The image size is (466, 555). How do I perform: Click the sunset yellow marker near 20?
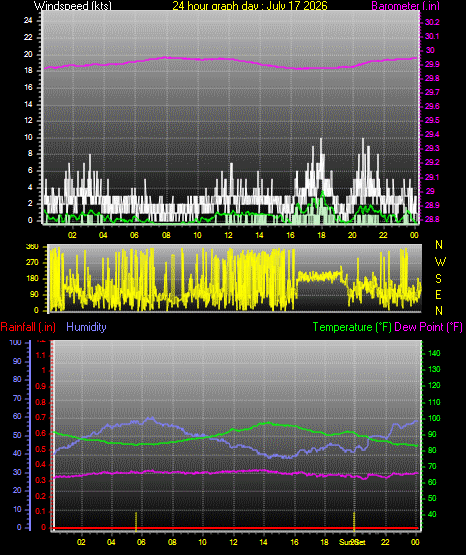(x=354, y=521)
